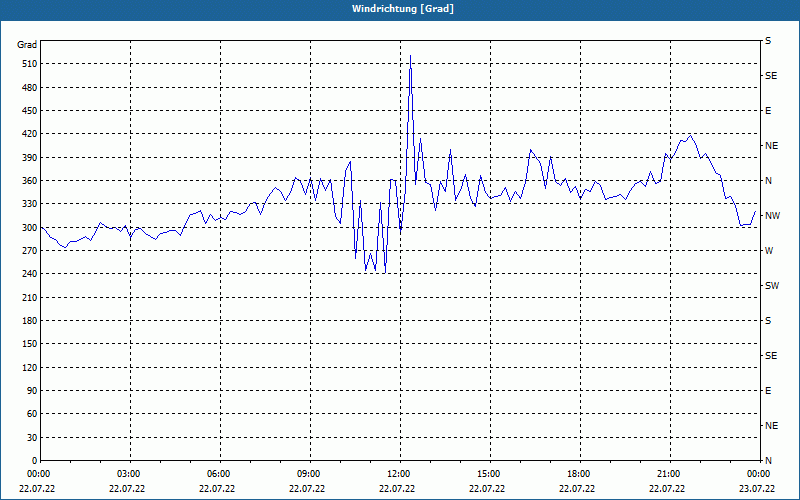The width and height of the screenshot is (800, 500).
Task: Click N compass label beside 360 gridline
Action: [768, 181]
